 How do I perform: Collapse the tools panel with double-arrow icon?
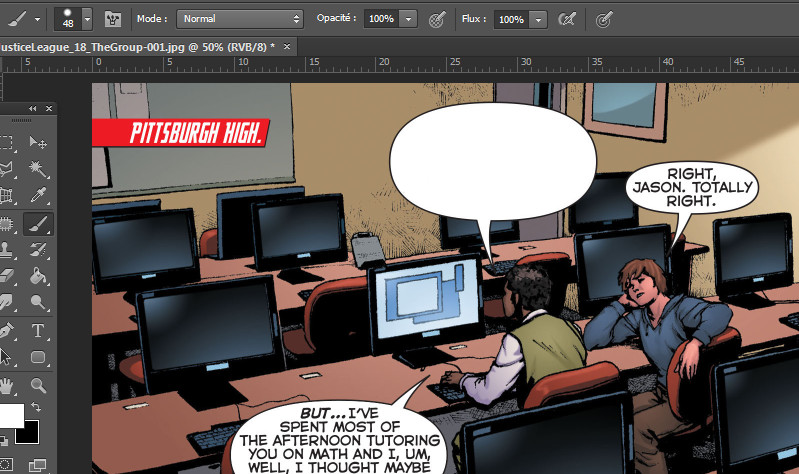(x=33, y=109)
